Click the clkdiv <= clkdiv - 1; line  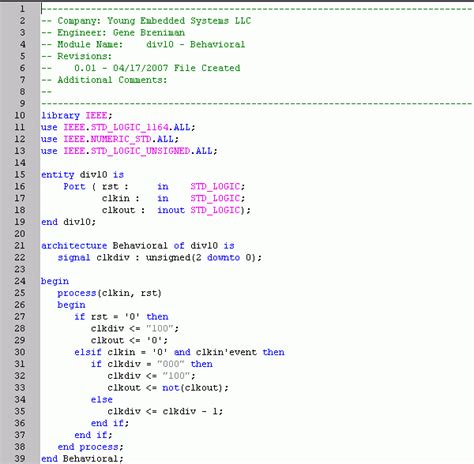coord(165,411)
